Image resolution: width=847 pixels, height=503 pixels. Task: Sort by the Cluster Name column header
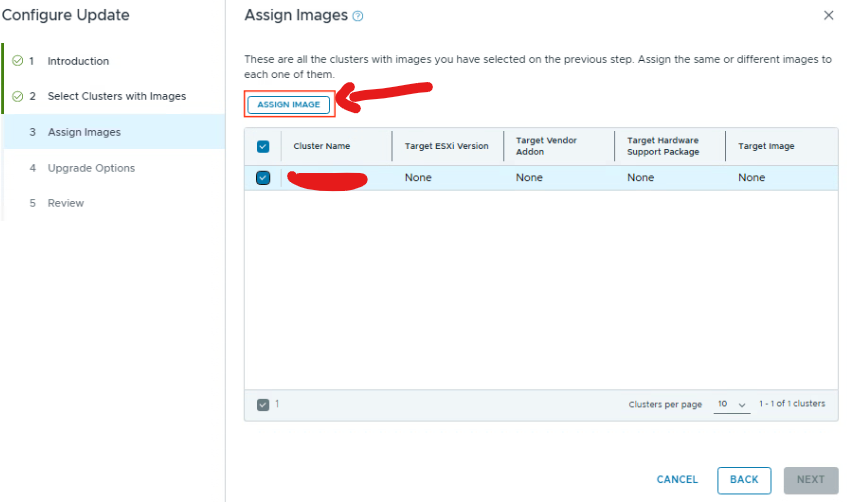point(322,146)
